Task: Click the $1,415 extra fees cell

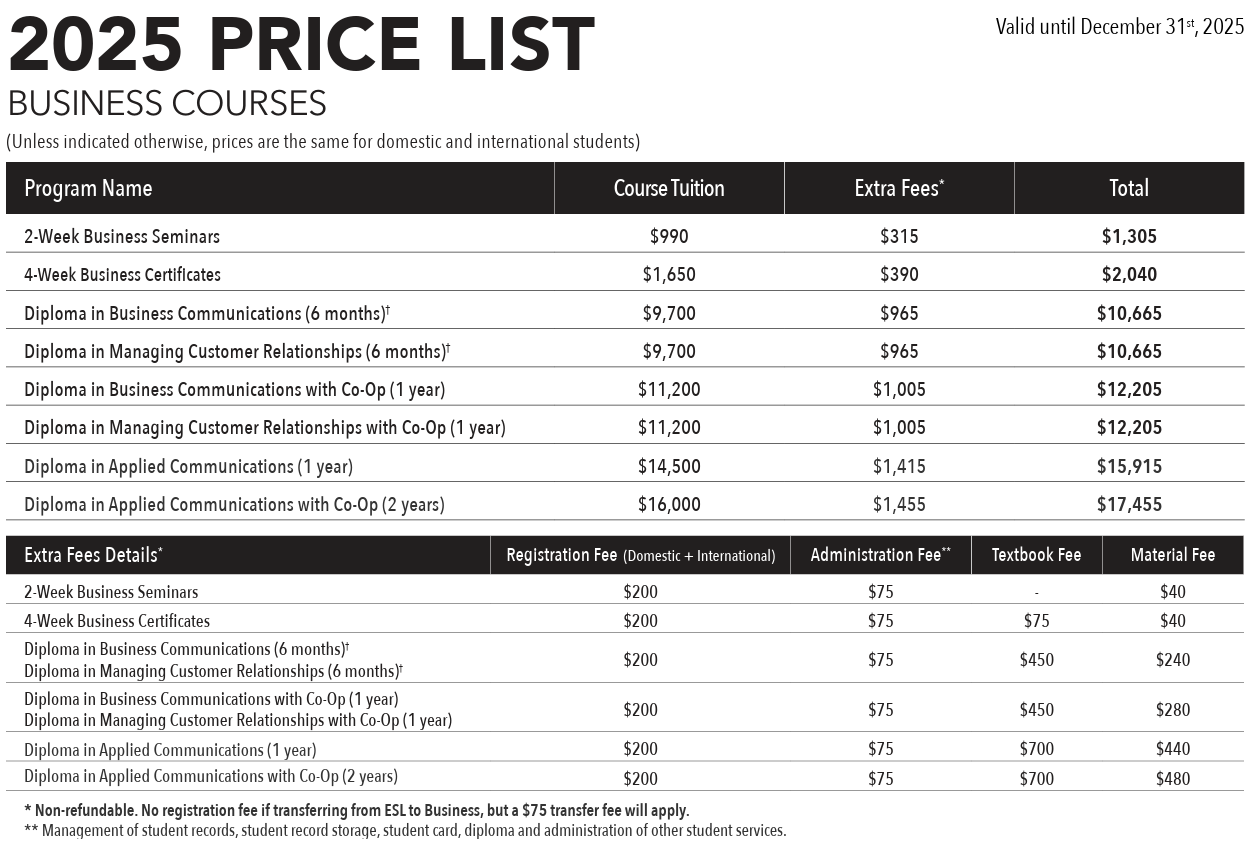Action: click(x=899, y=466)
